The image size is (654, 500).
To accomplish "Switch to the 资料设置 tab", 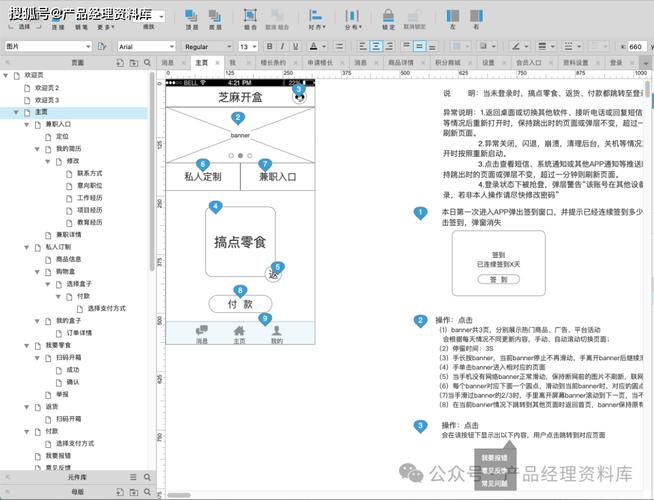I will (x=576, y=63).
